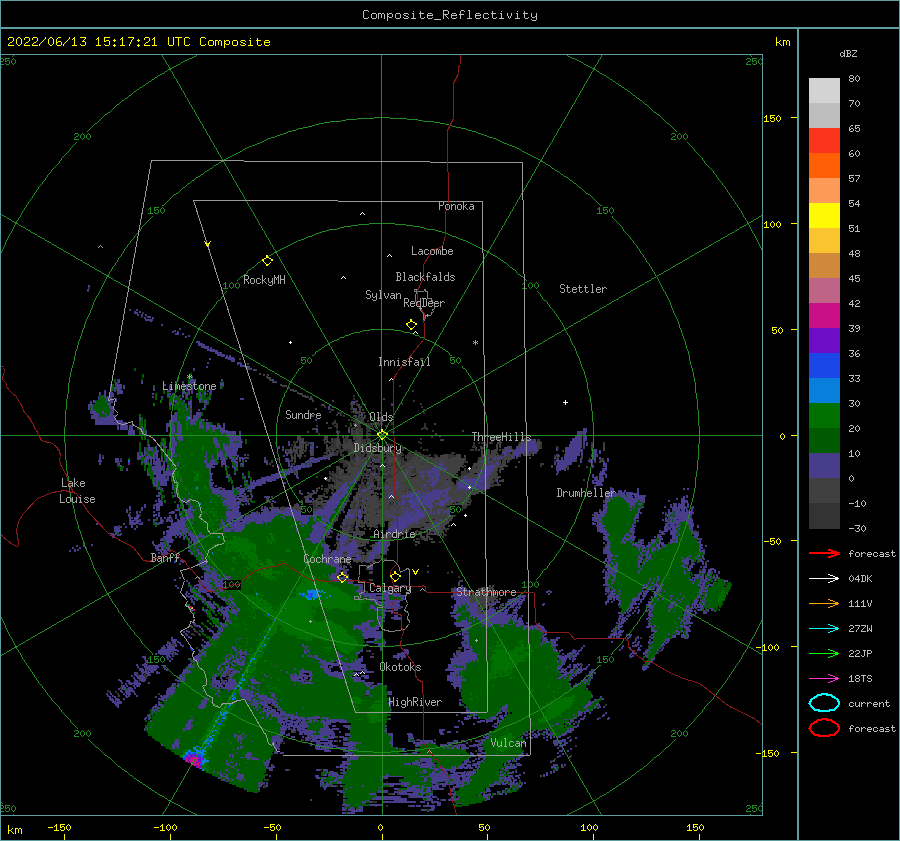The width and height of the screenshot is (900, 841).
Task: Click the Drumheller city label
Action: pos(586,493)
